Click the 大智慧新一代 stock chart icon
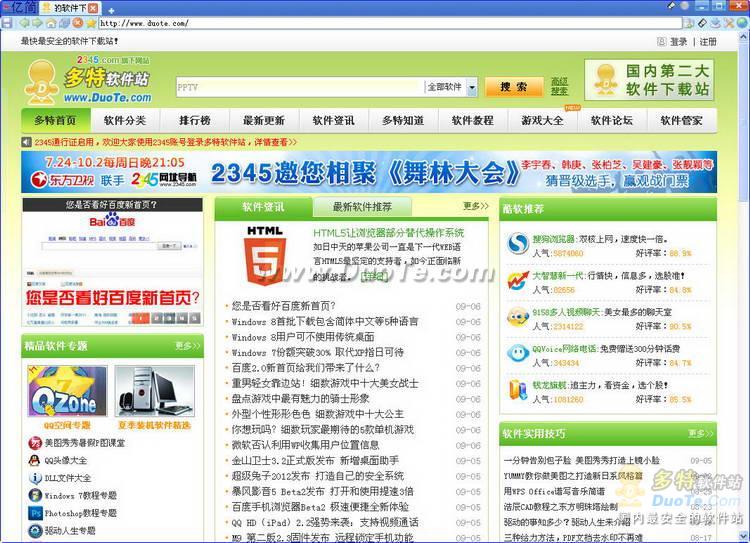The height and width of the screenshot is (543, 750). (518, 281)
